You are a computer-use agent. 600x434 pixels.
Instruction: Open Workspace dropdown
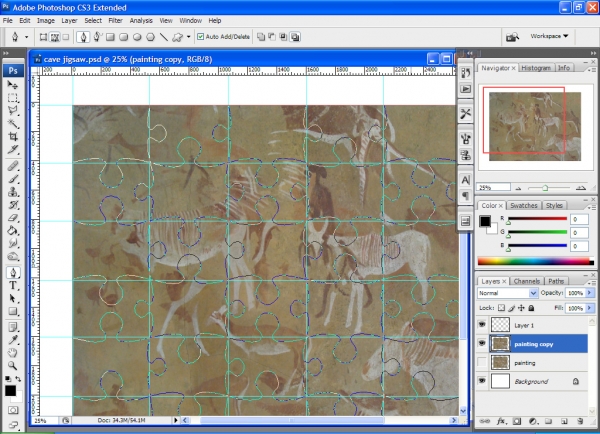point(549,36)
